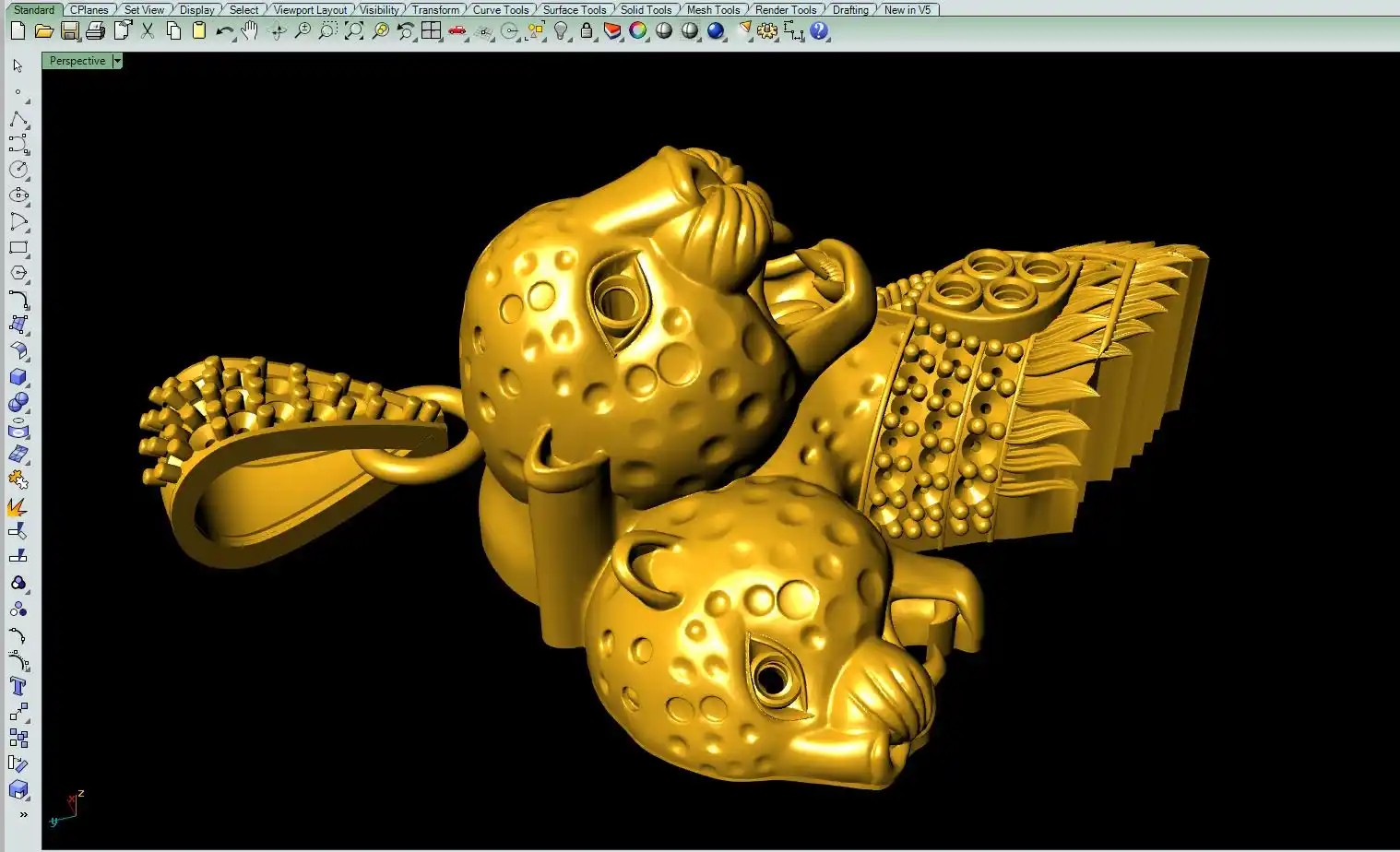Click the Undo arrow icon
Viewport: 1400px width, 852px height.
[x=224, y=31]
